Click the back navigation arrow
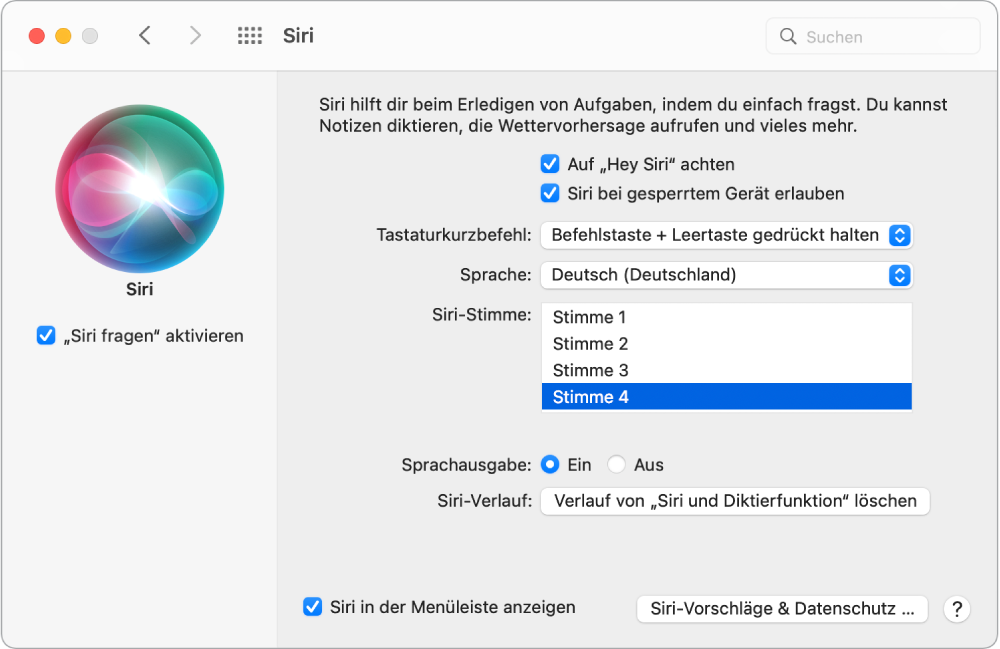Screen dimensions: 1000x649 pos(145,35)
